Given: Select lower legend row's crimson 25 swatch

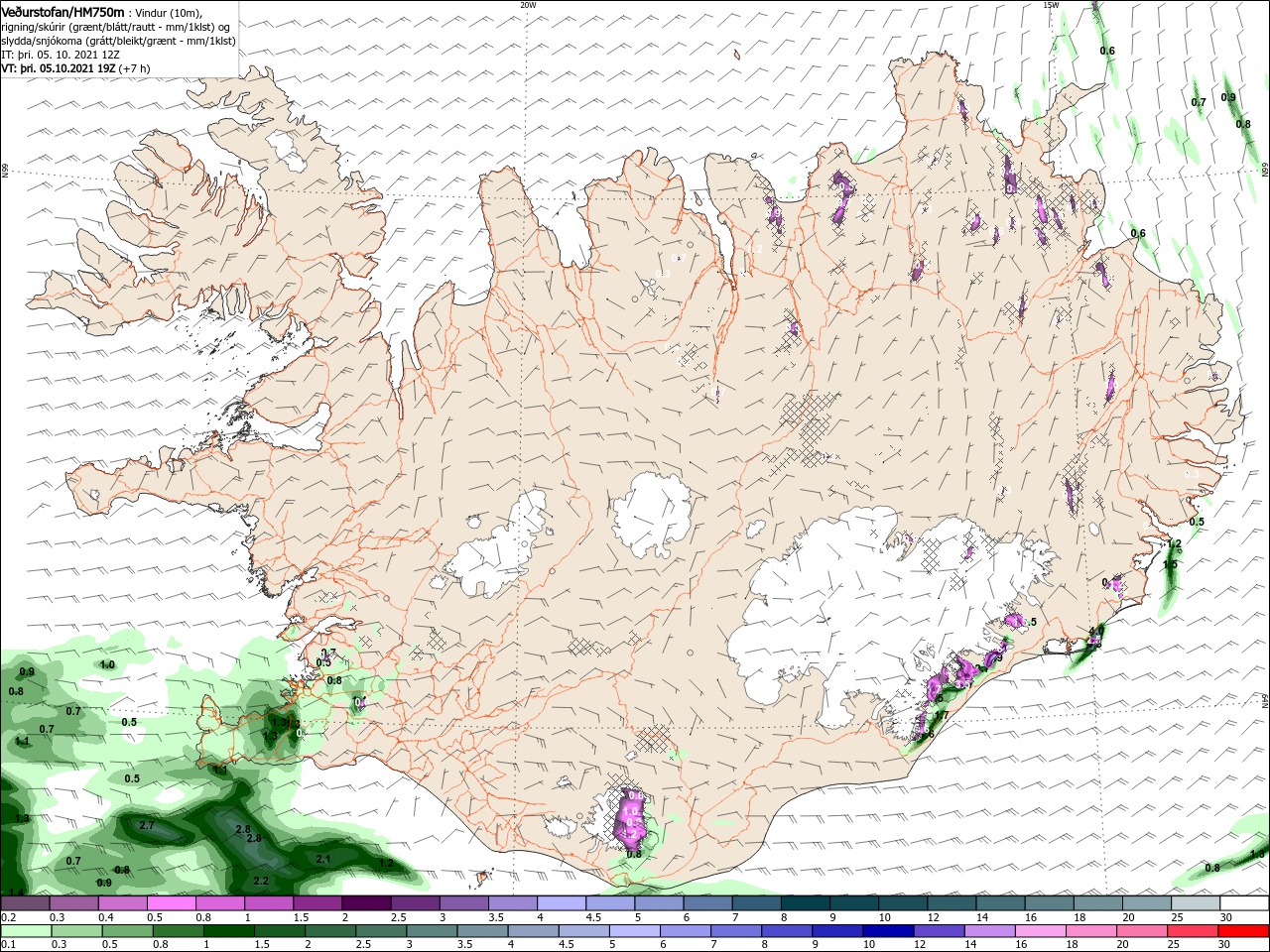Looking at the screenshot, I should click(1193, 931).
